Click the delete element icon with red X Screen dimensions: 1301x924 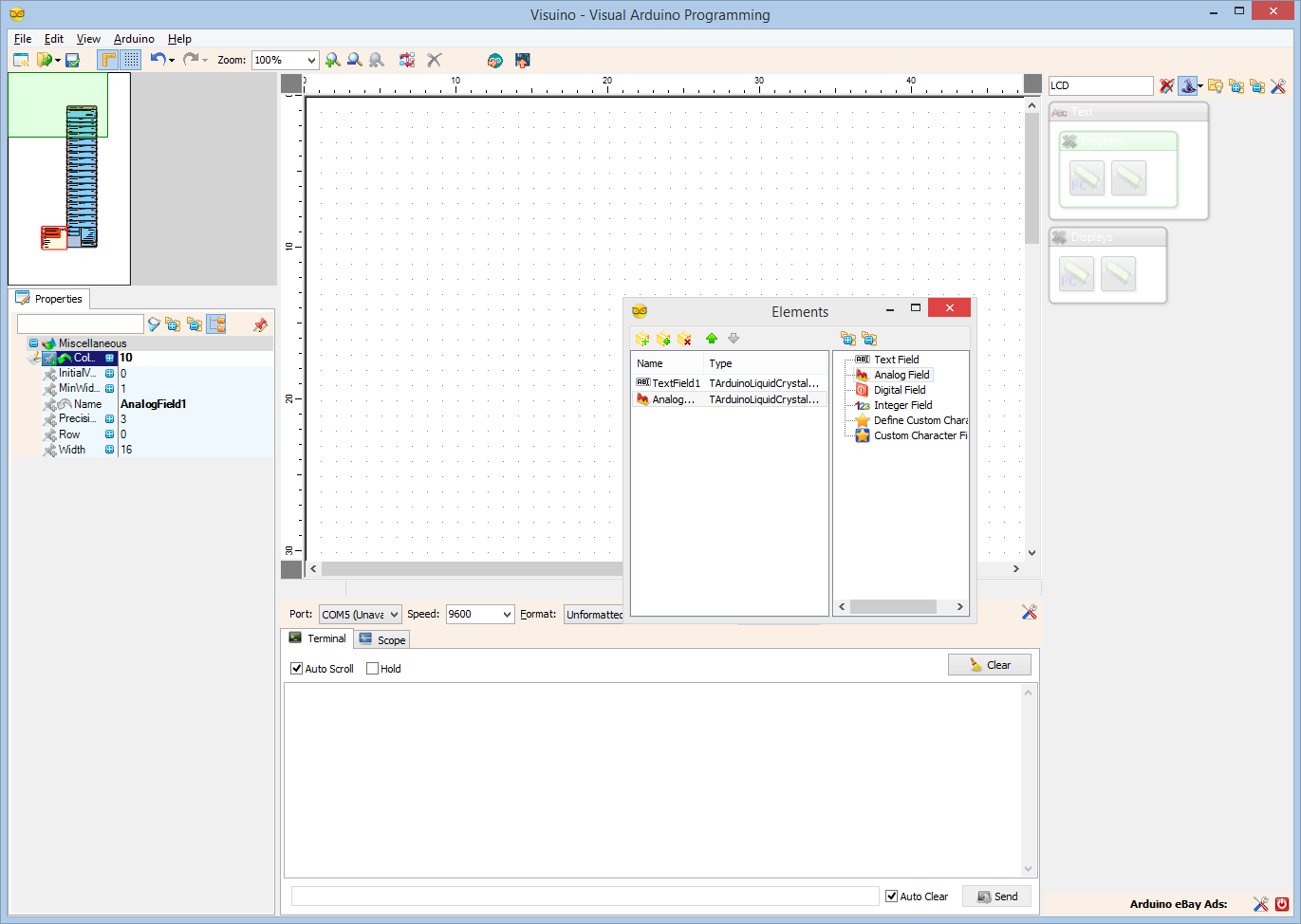(x=684, y=339)
